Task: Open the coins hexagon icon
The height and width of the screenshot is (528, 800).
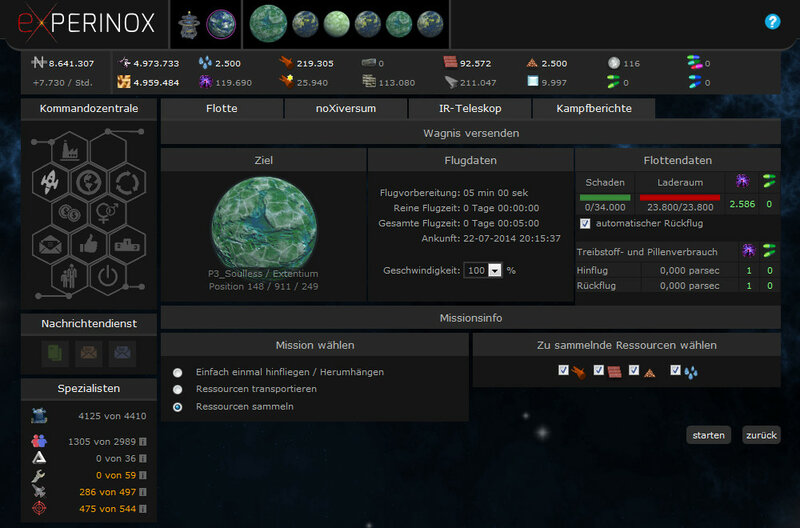Action: (x=69, y=213)
